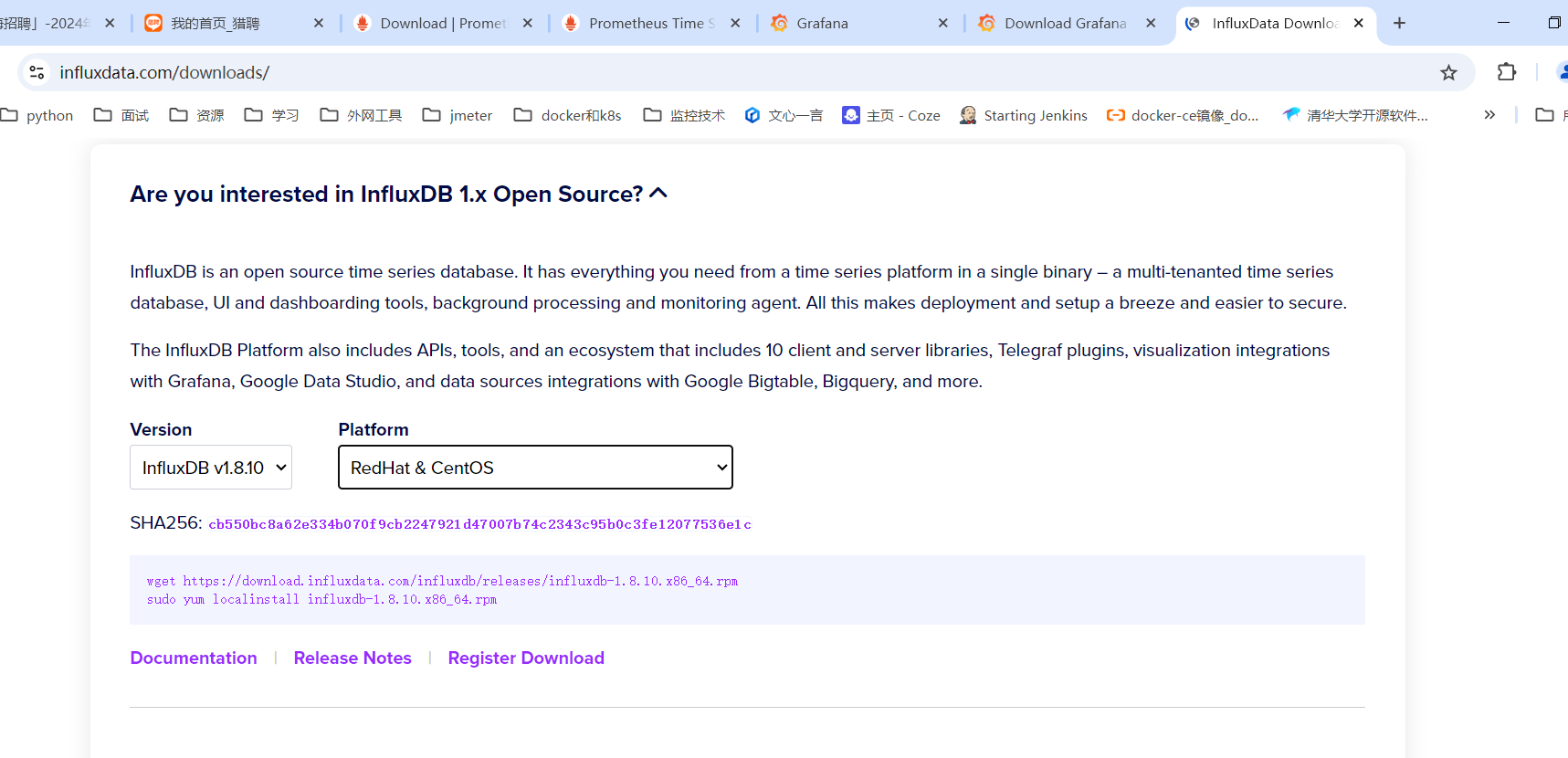The image size is (1568, 758).
Task: Restore down the browser window
Action: pos(1553,23)
